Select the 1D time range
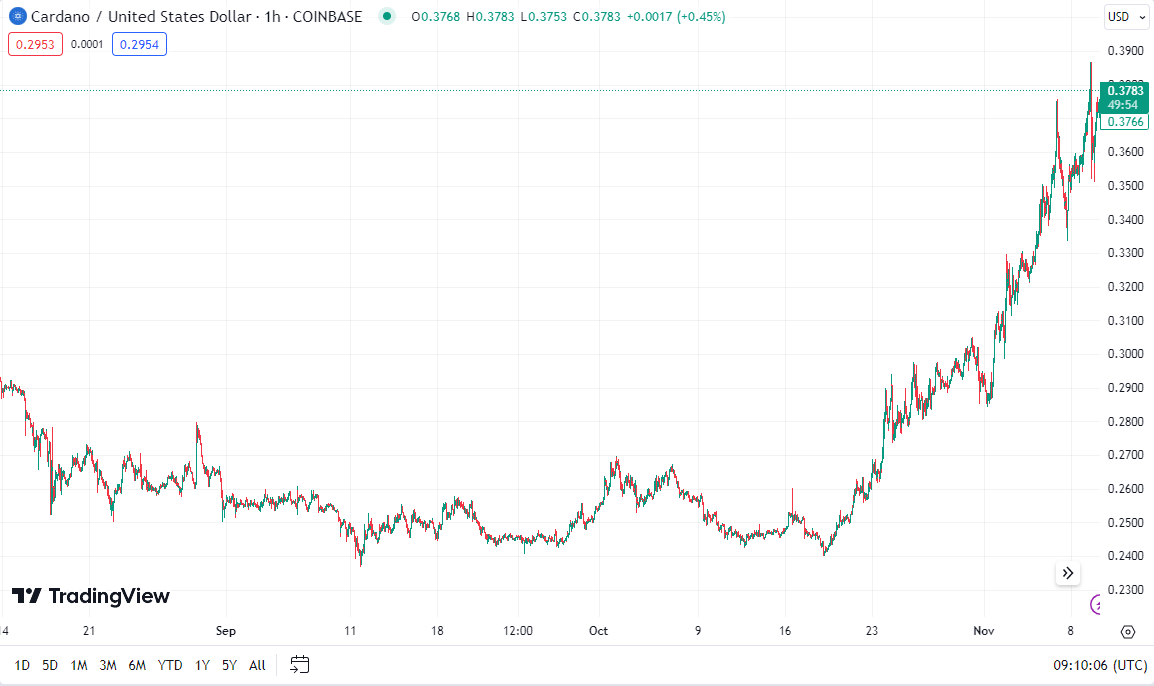1154x686 pixels. click(x=22, y=665)
